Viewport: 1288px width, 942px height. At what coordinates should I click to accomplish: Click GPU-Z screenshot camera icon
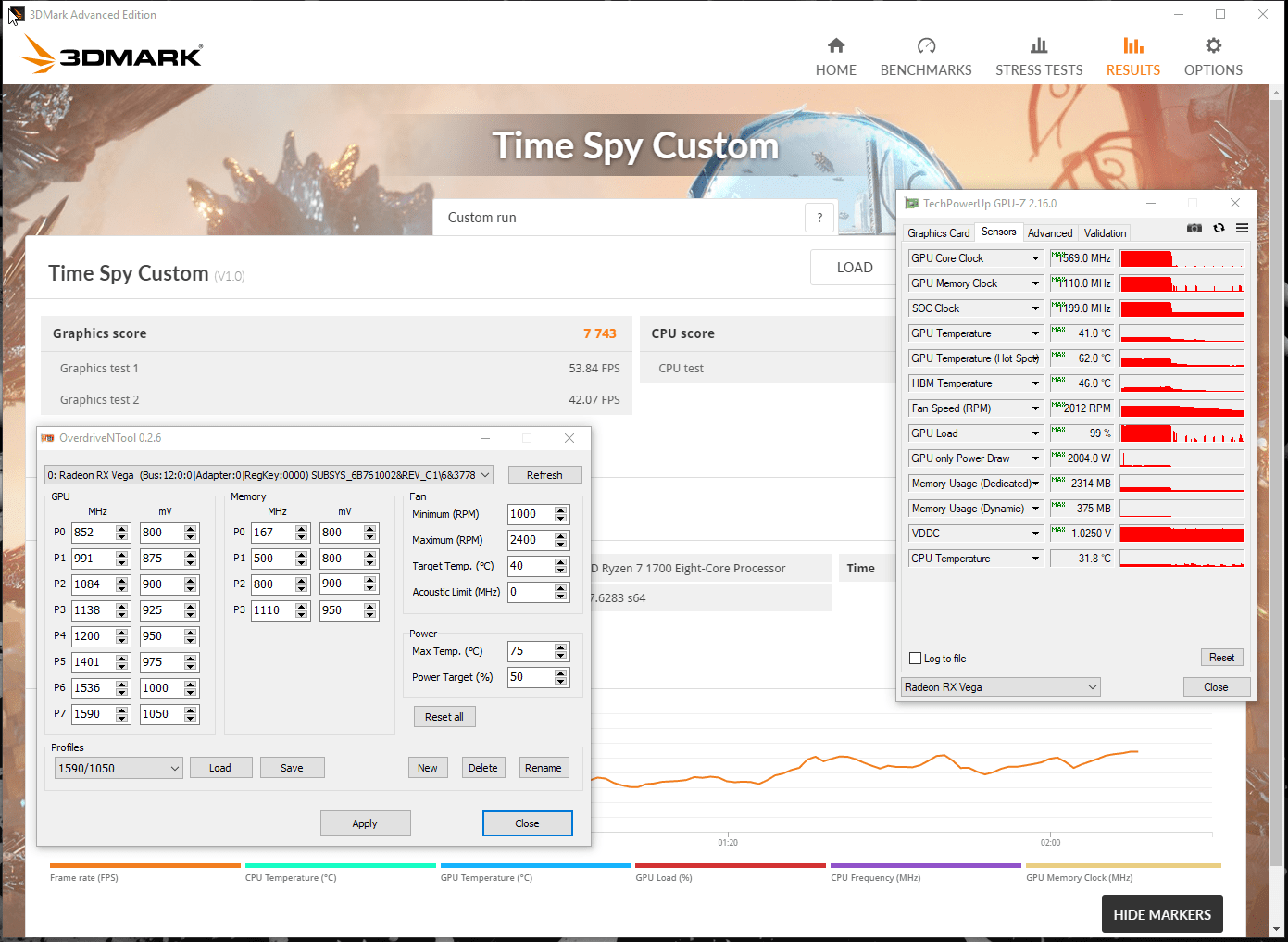1194,228
